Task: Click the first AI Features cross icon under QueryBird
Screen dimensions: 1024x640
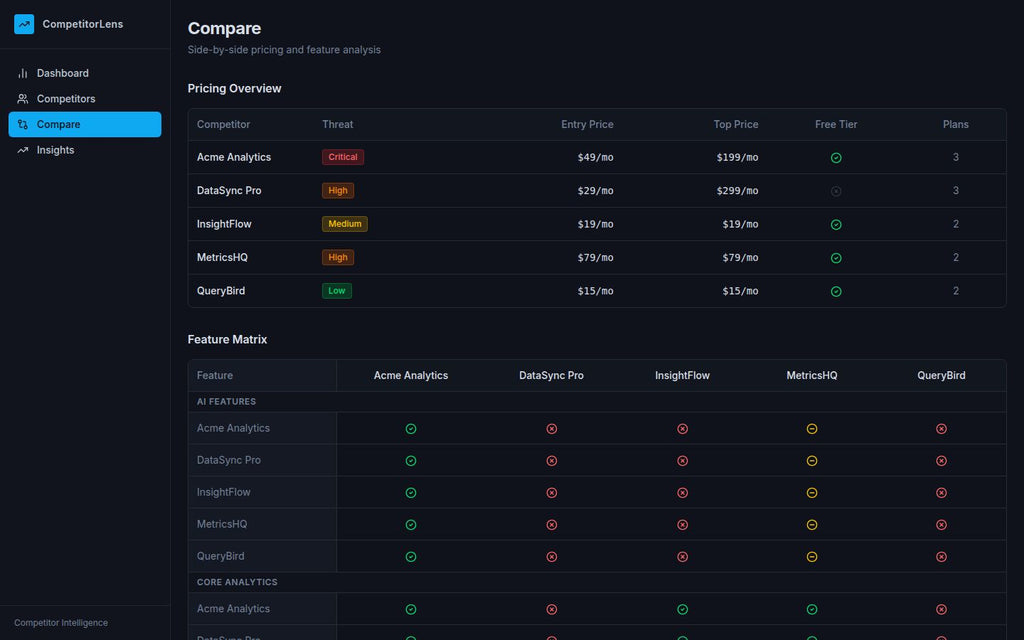Action: [x=941, y=429]
